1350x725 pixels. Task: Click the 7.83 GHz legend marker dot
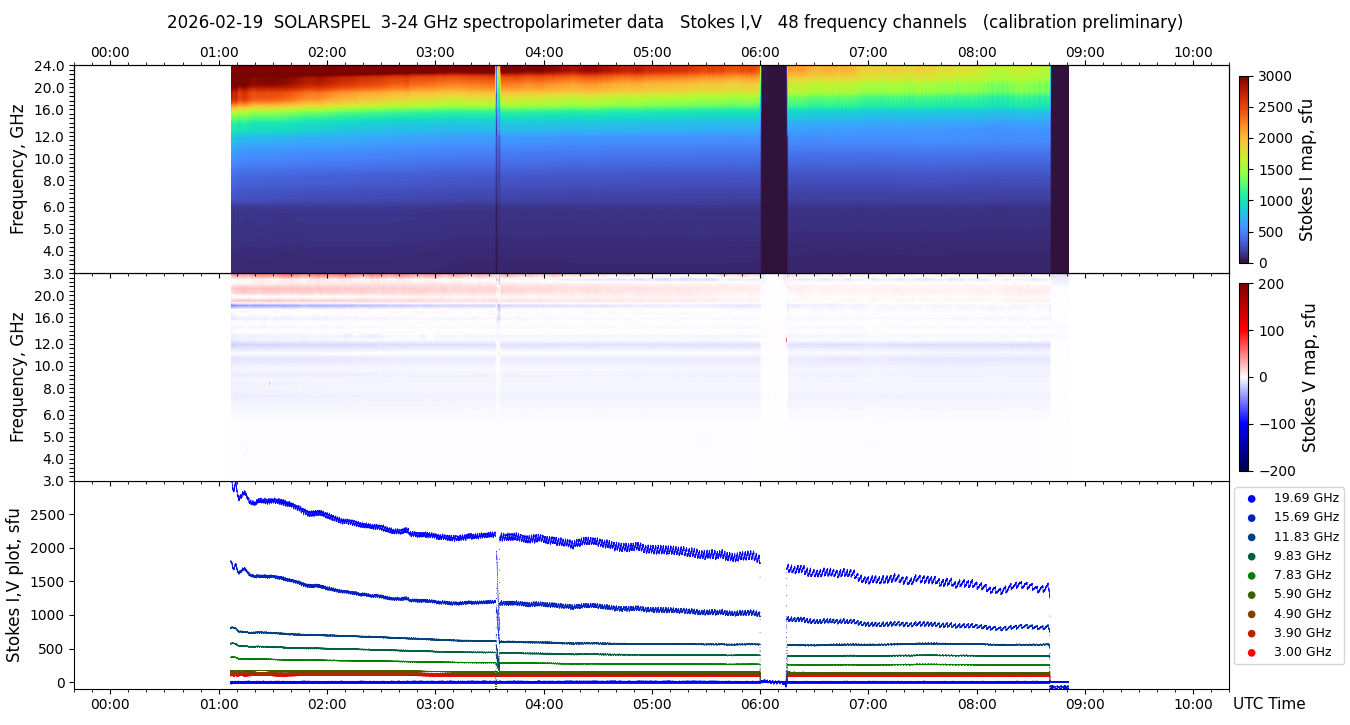click(x=1251, y=575)
